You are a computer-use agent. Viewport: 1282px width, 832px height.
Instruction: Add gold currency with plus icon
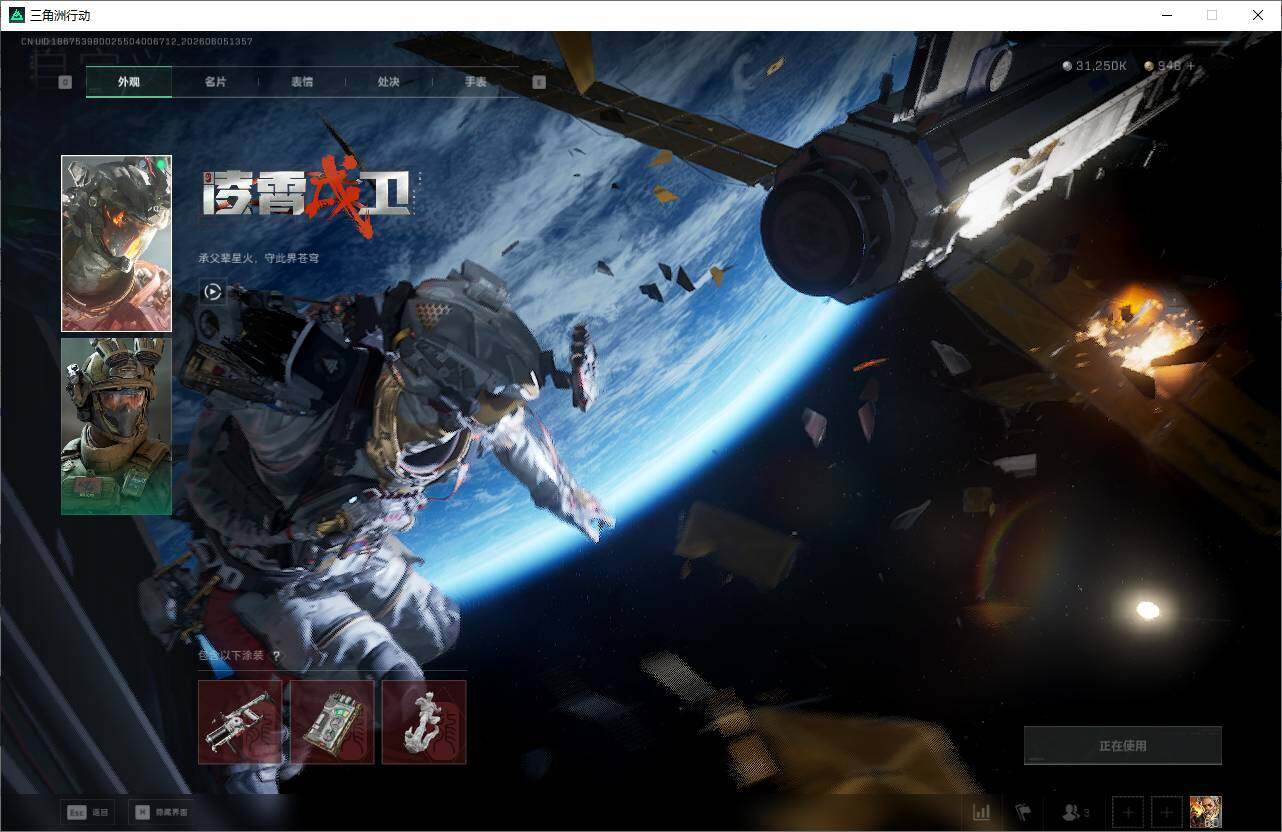point(1190,66)
